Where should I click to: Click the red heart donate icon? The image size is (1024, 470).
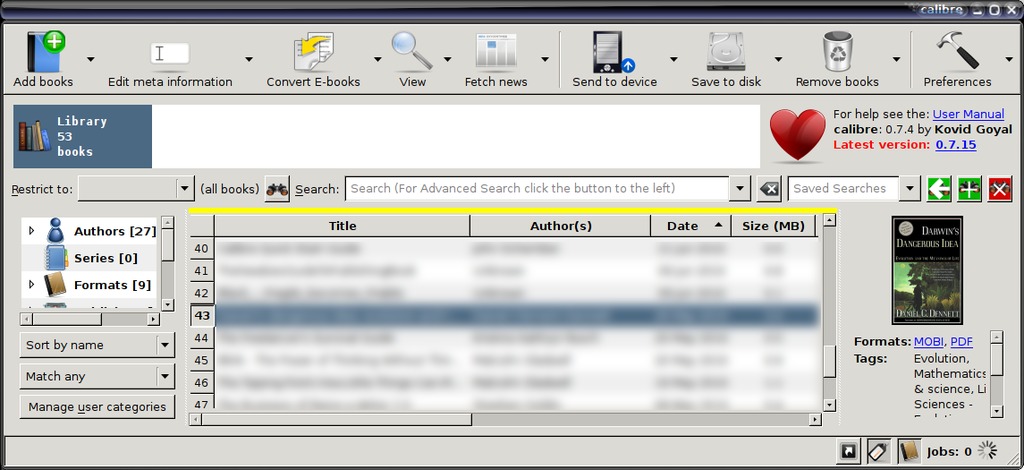pyautogui.click(x=797, y=135)
